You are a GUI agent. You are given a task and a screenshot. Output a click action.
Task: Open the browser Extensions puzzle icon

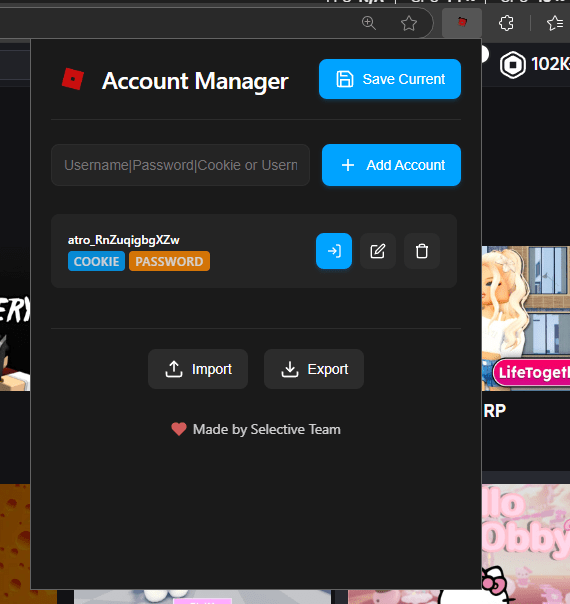pos(506,23)
